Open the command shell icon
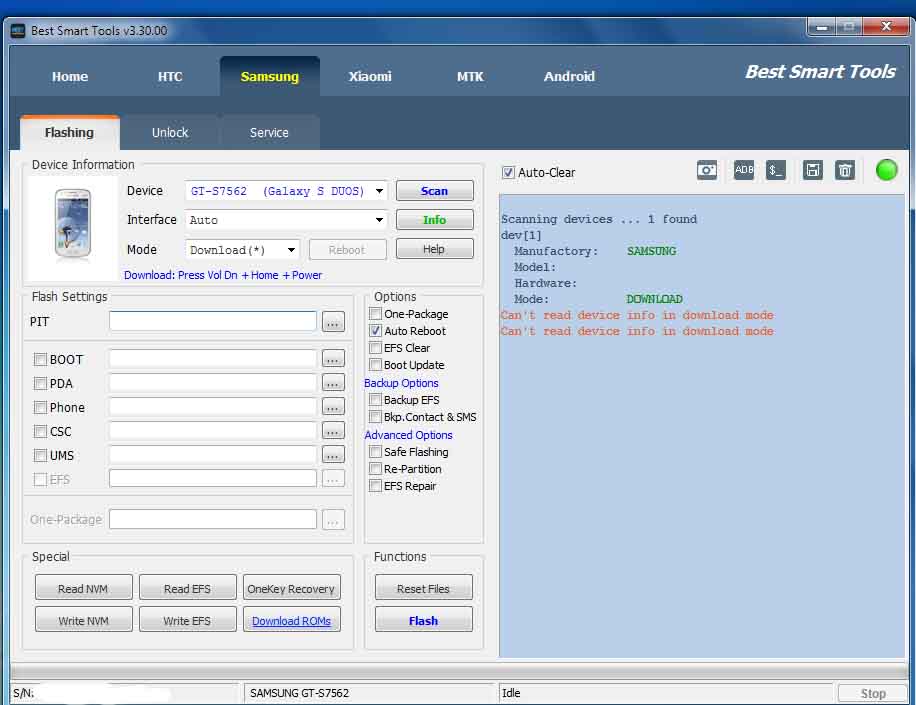The image size is (916, 705). pos(776,171)
